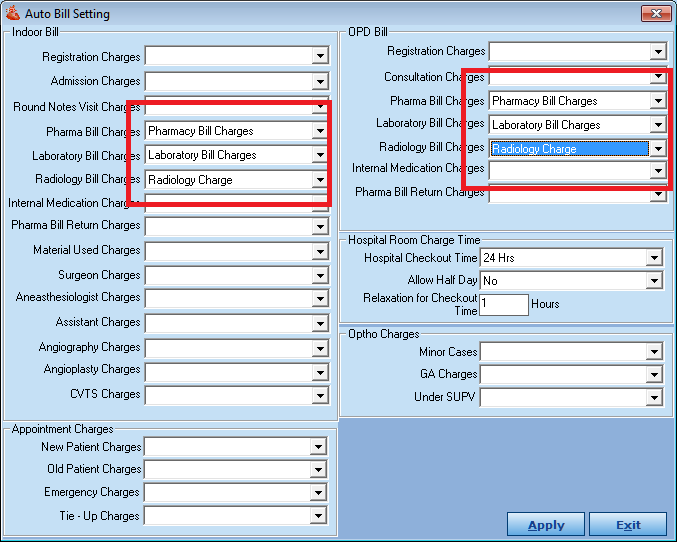Open Under SUPV charges dropdown

pos(654,398)
